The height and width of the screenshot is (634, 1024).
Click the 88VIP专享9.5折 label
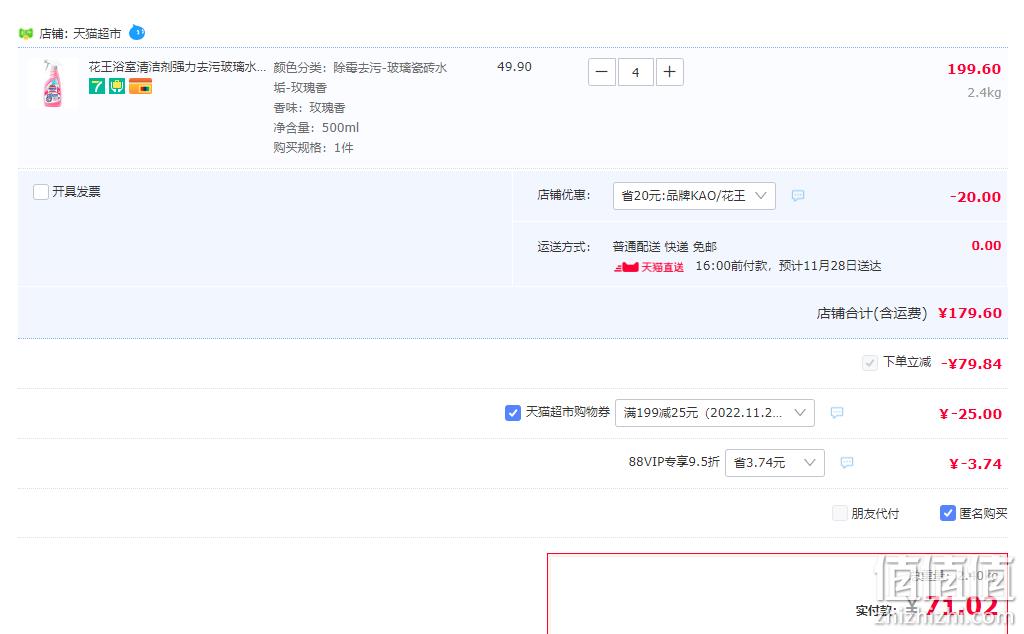click(x=673, y=462)
